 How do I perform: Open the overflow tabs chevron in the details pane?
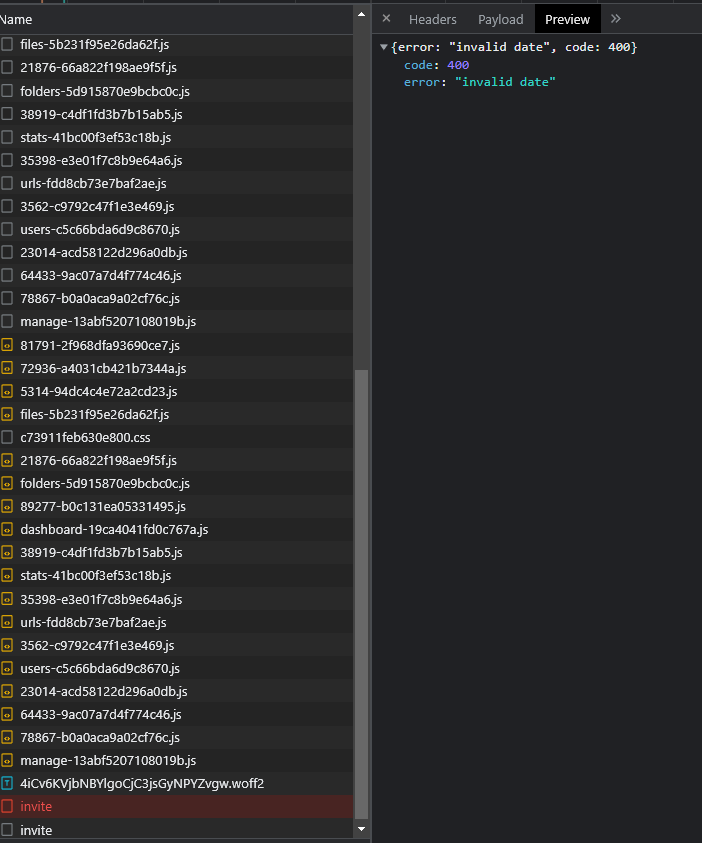tap(615, 18)
